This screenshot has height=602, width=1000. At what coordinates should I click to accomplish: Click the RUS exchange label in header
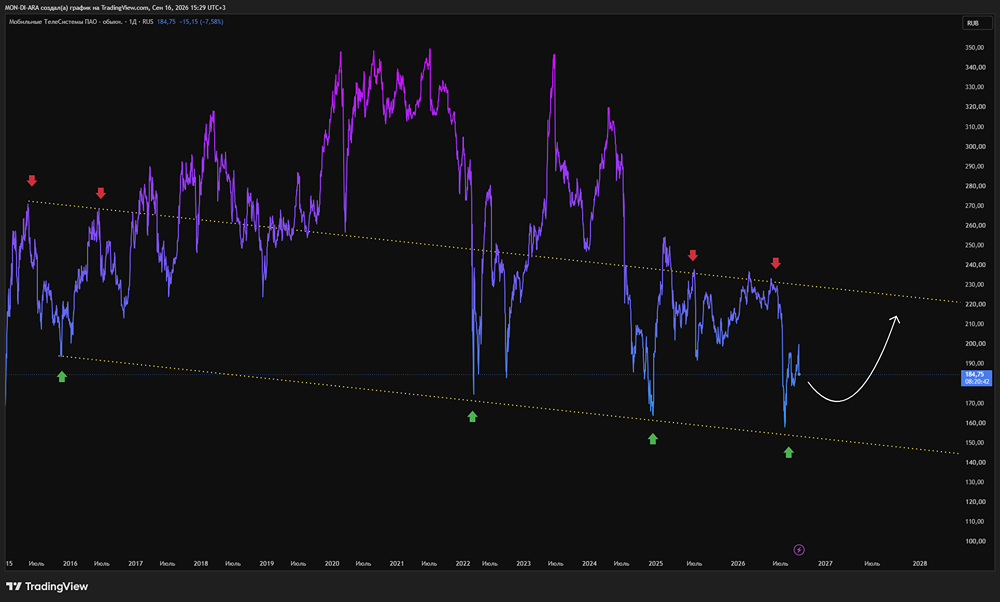click(x=148, y=22)
